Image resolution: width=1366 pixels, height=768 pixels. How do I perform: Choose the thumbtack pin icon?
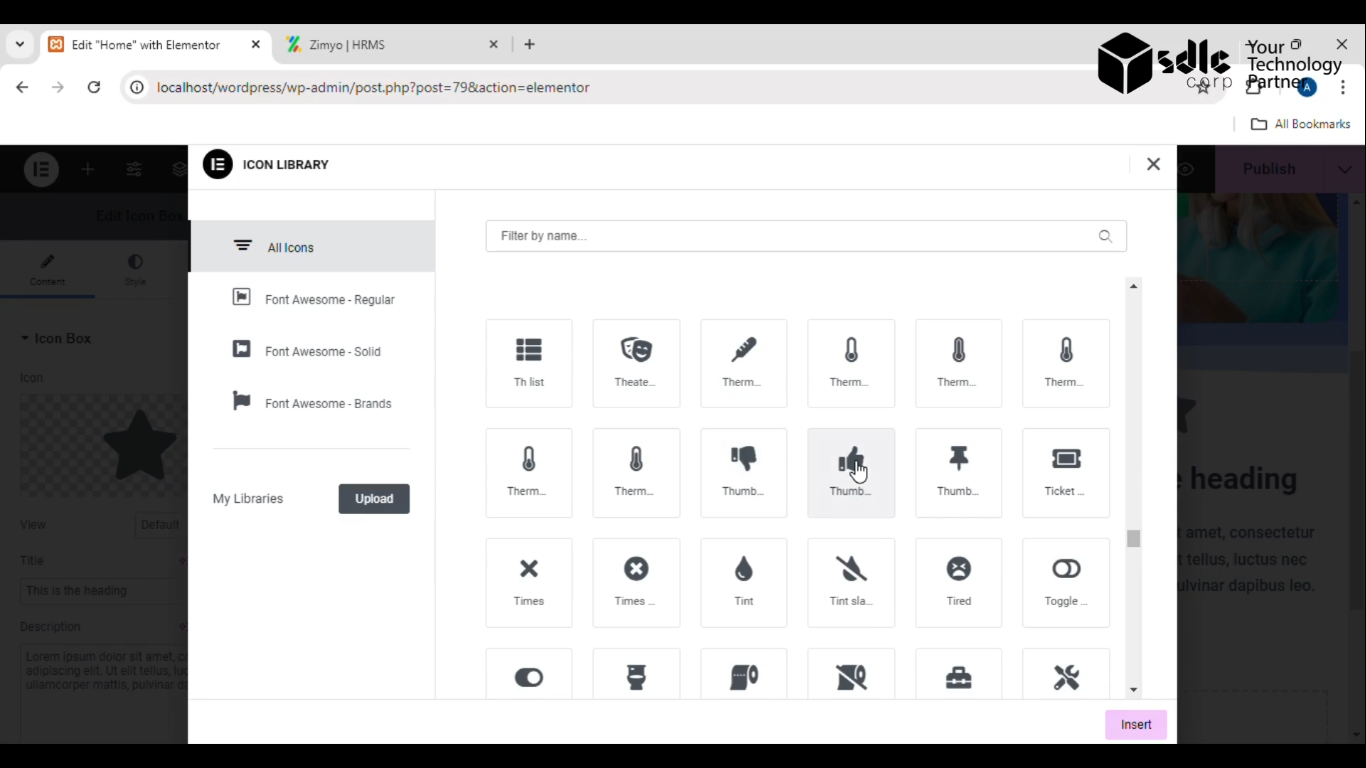coord(959,473)
